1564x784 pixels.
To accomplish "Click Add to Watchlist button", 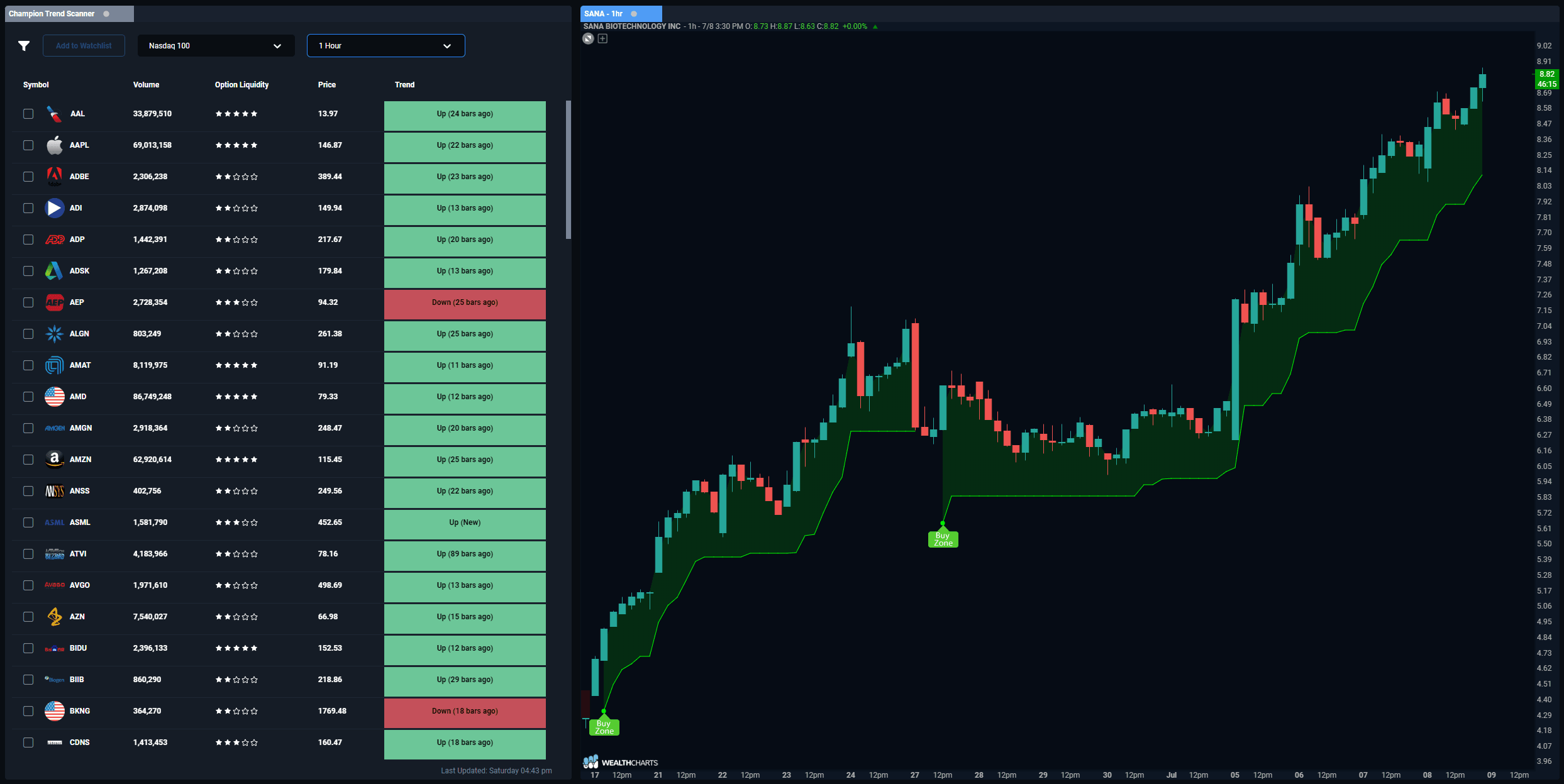I will [83, 45].
